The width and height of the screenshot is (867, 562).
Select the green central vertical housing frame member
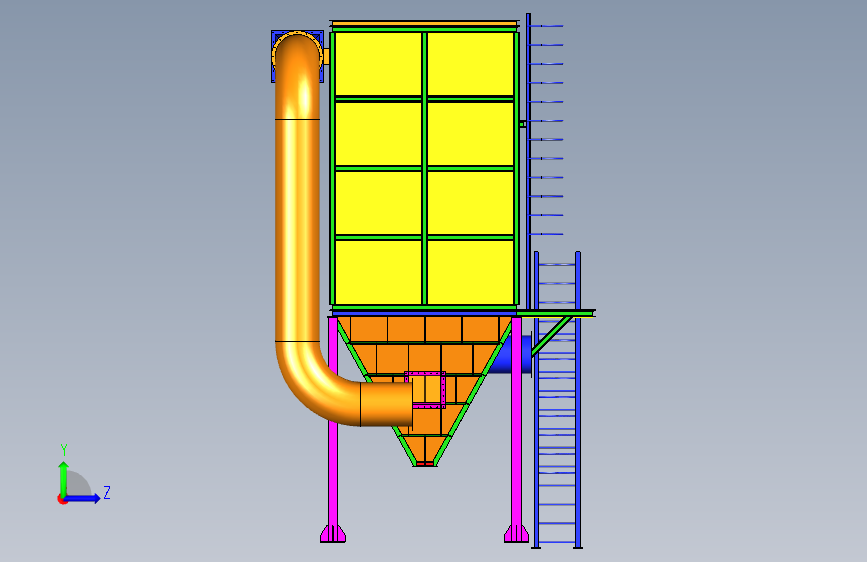tap(425, 168)
